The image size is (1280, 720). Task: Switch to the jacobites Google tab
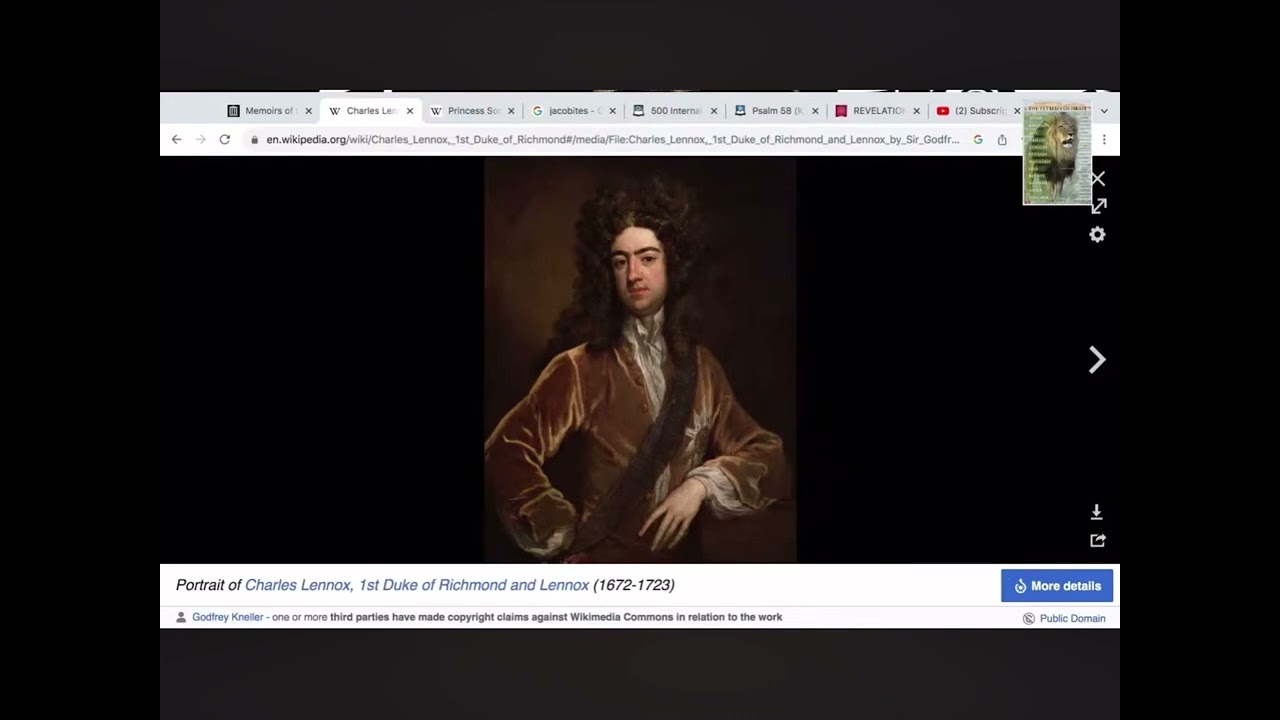pyautogui.click(x=573, y=111)
